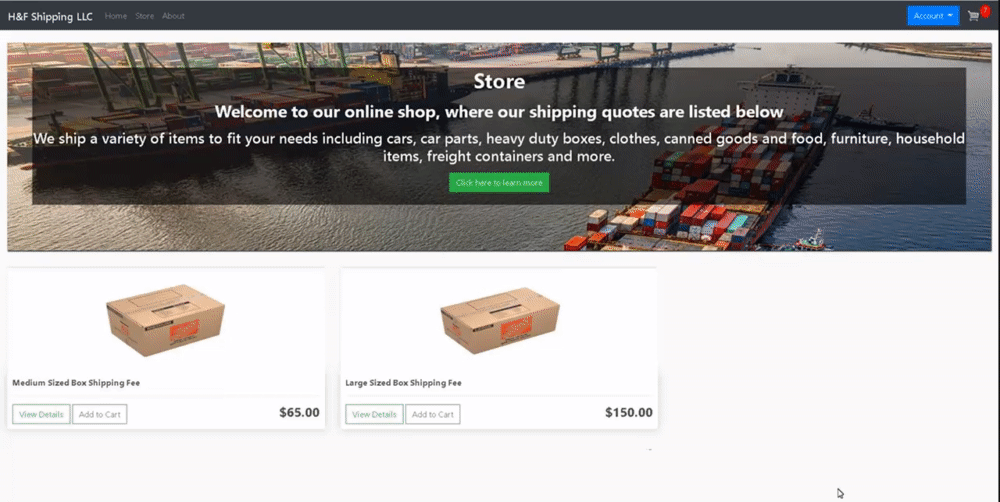View Details for Large Sized Box
The image size is (1000, 502).
point(374,414)
